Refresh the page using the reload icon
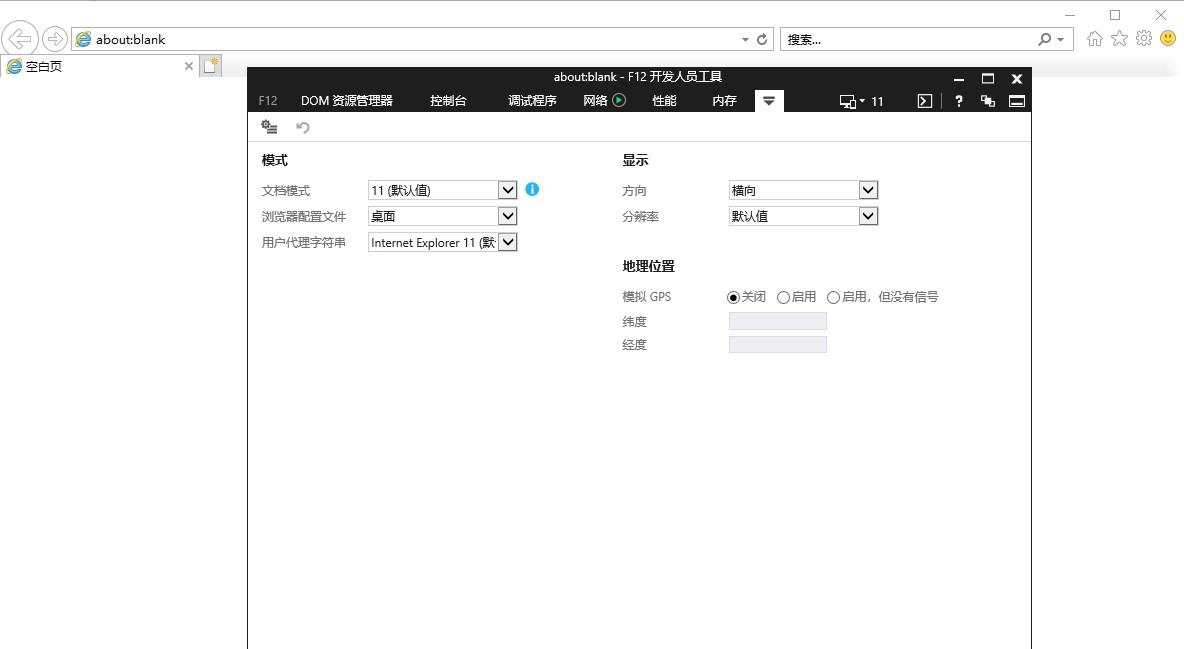 pos(762,39)
